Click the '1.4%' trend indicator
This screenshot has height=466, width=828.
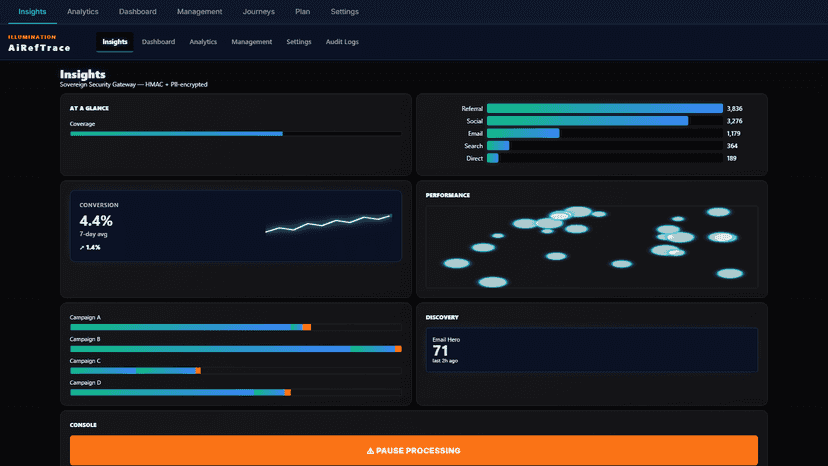click(90, 247)
